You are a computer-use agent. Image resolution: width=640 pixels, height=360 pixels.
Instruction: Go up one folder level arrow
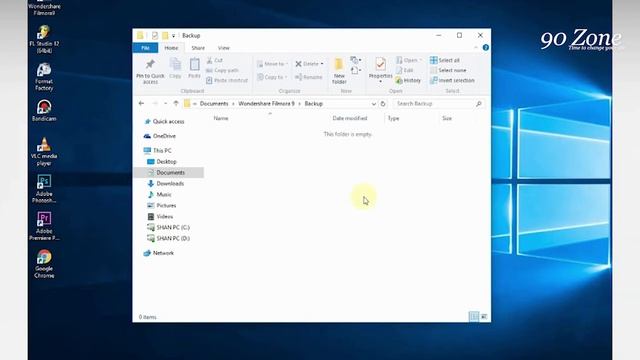176,104
